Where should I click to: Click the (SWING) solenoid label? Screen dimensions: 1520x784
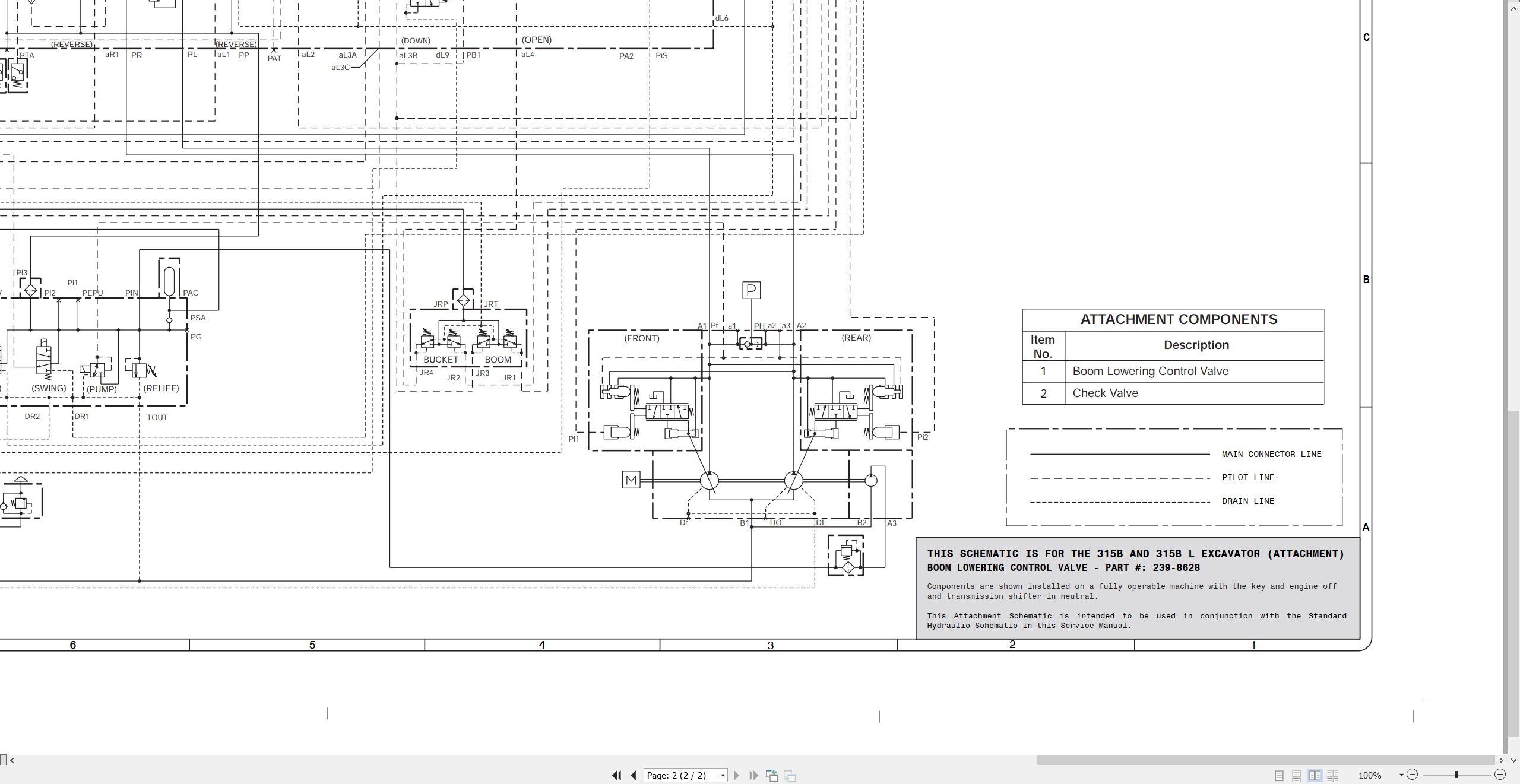[49, 388]
